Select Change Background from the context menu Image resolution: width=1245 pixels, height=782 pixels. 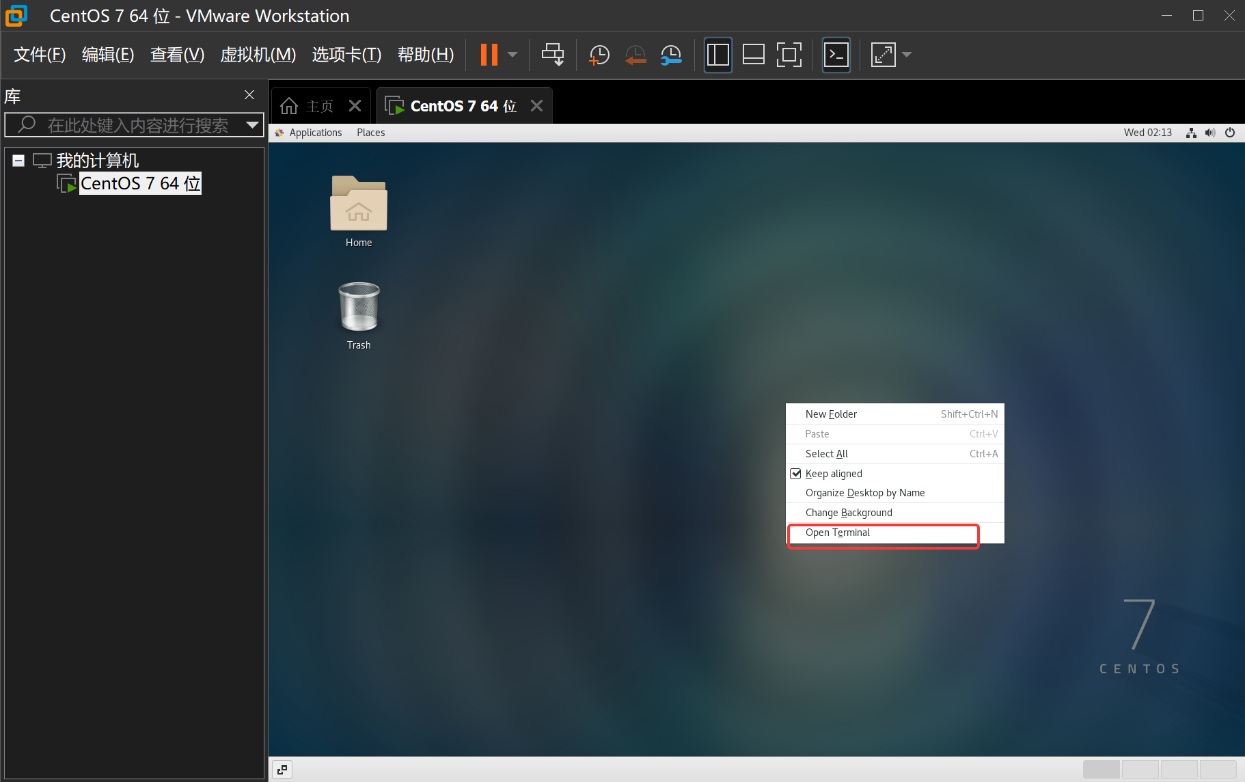(846, 512)
